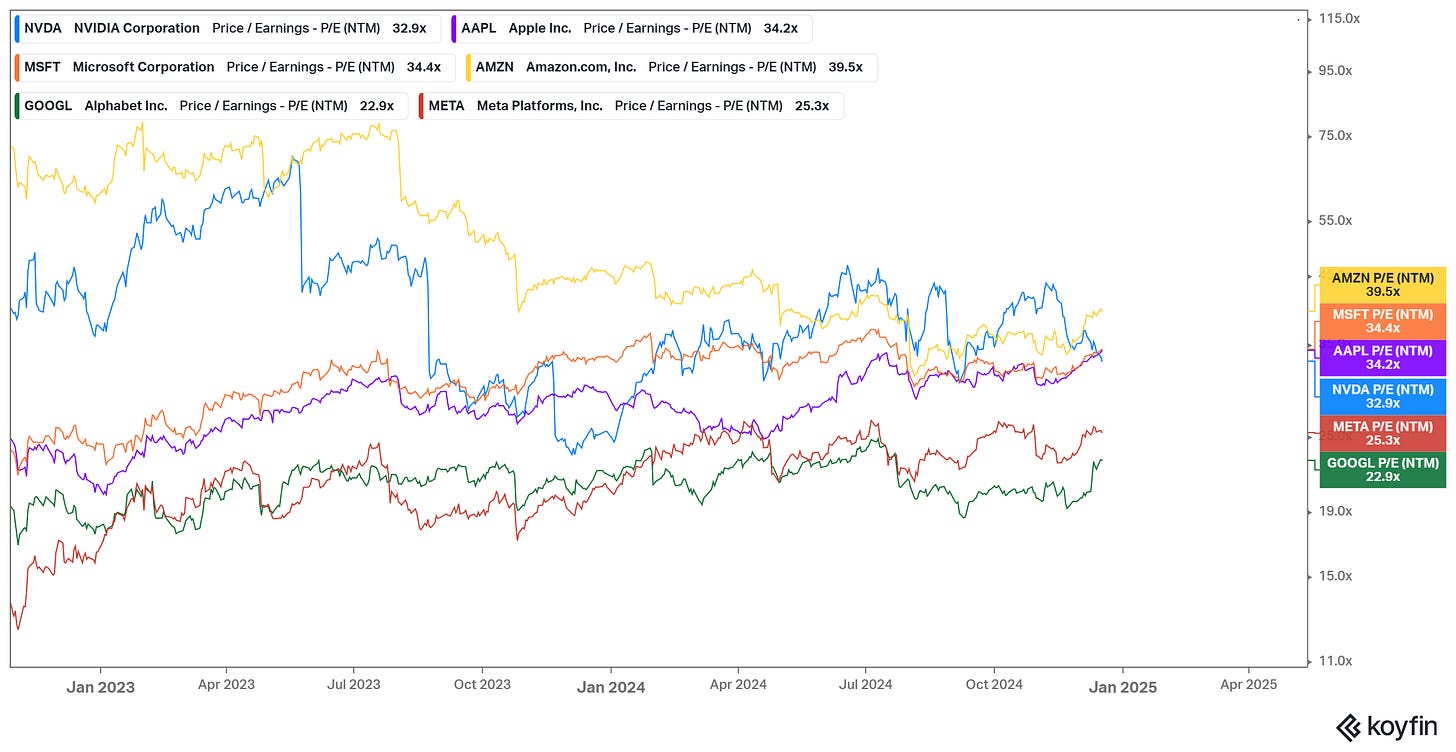Image resolution: width=1456 pixels, height=752 pixels.
Task: Click the 'Oct 2023' x-axis label
Action: (482, 685)
